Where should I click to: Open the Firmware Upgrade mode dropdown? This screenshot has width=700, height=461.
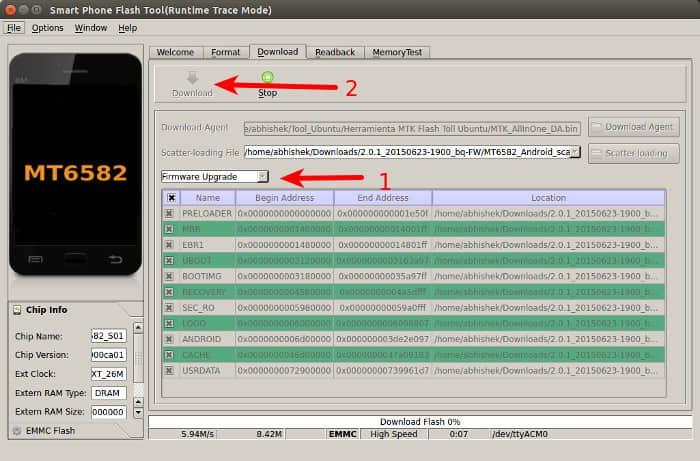tap(214, 176)
